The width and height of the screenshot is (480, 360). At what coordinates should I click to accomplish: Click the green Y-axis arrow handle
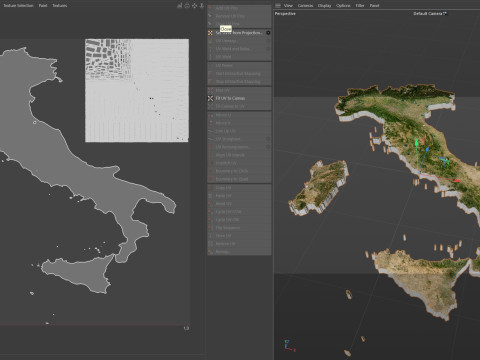(416, 143)
